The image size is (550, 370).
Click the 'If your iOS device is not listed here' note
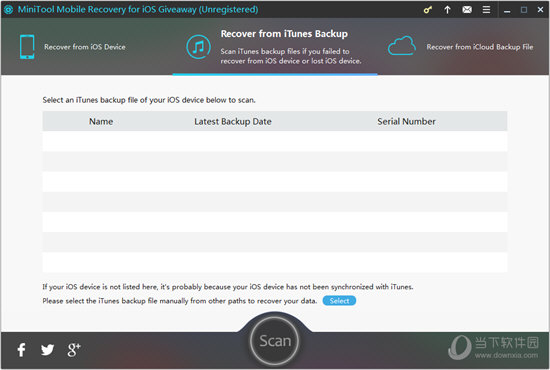[228, 287]
